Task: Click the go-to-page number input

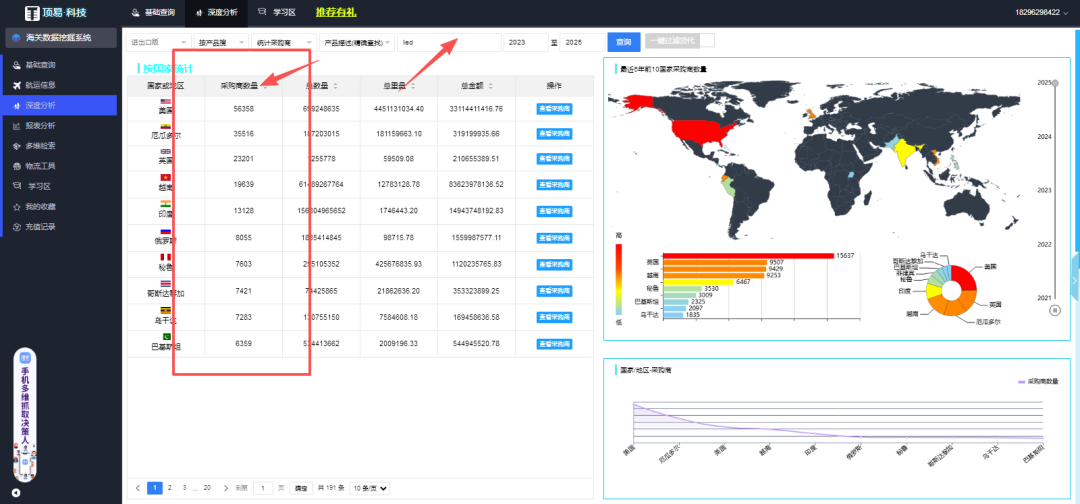Action: click(263, 488)
